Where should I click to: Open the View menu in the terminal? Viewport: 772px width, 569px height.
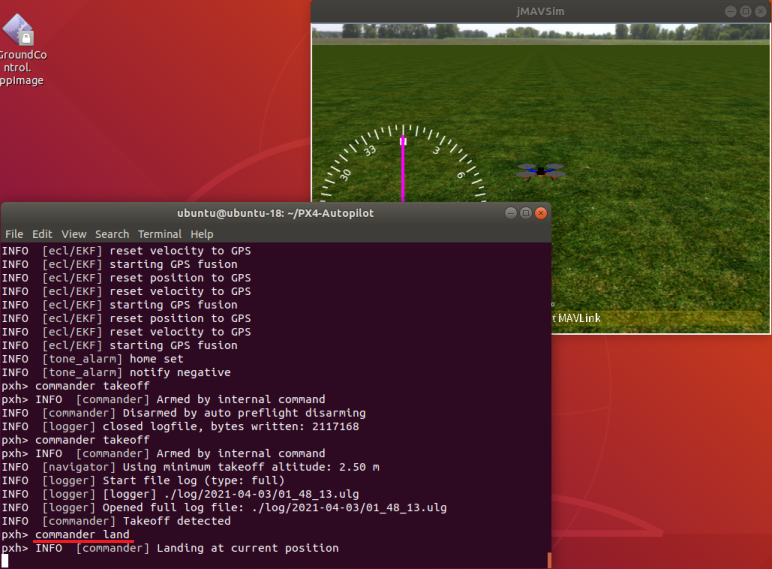coord(74,234)
